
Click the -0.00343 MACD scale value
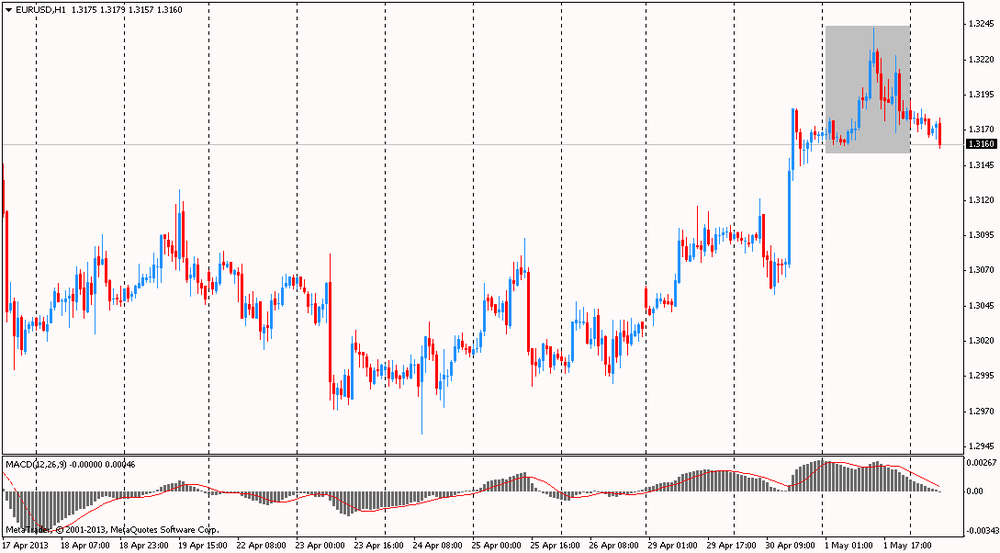[981, 531]
